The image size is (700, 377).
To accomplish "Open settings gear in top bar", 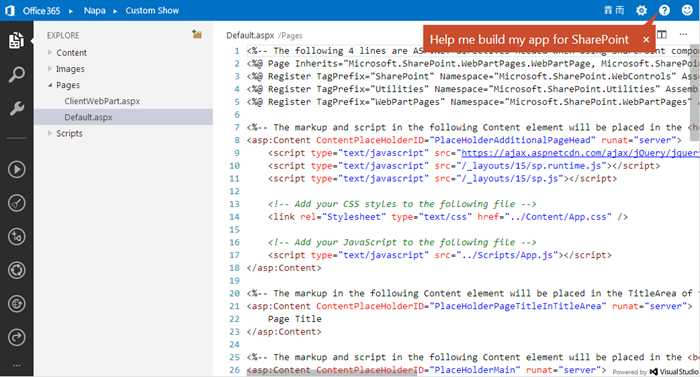I will pos(641,10).
